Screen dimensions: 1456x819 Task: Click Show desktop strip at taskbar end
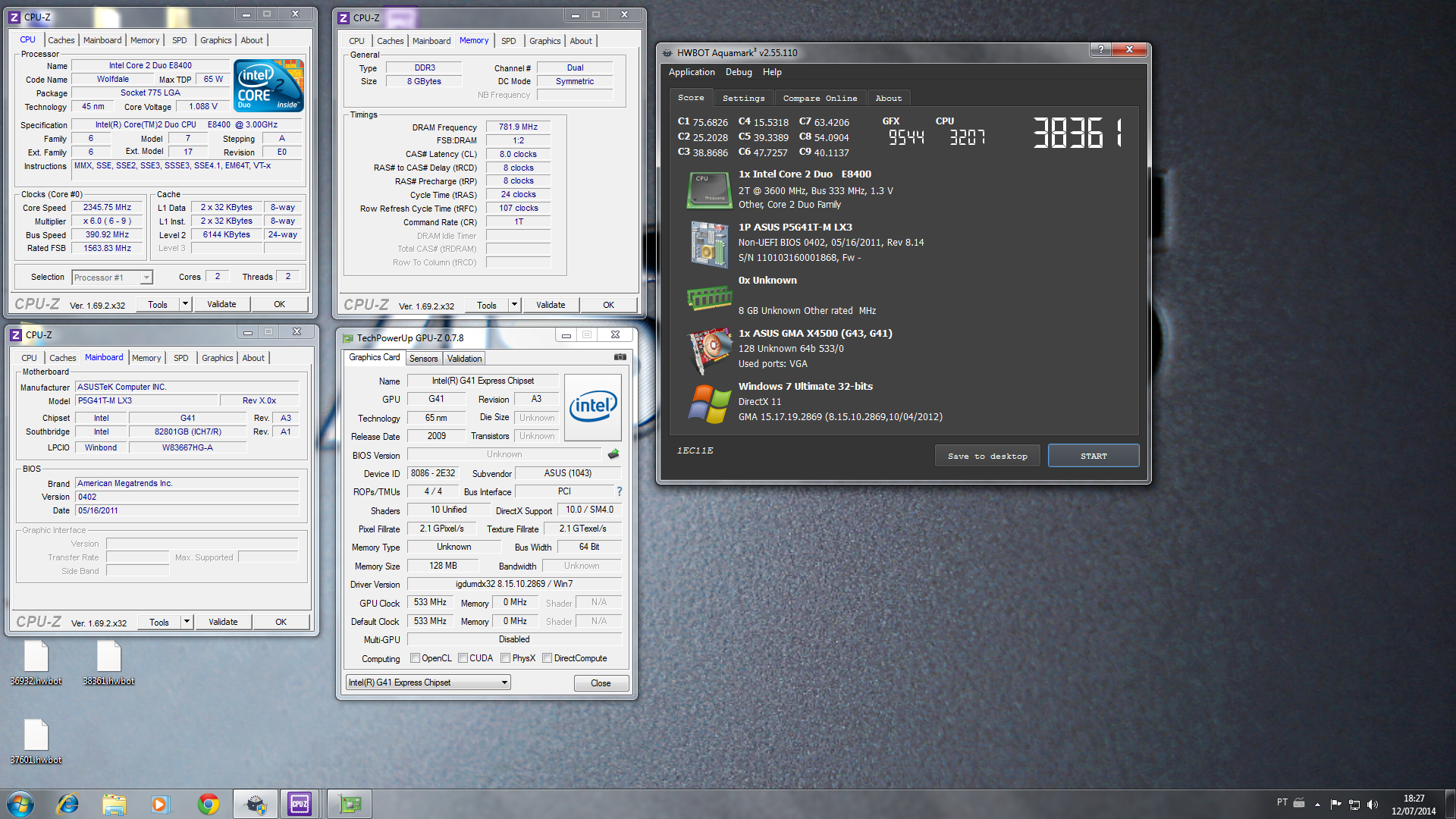pyautogui.click(x=1450, y=804)
